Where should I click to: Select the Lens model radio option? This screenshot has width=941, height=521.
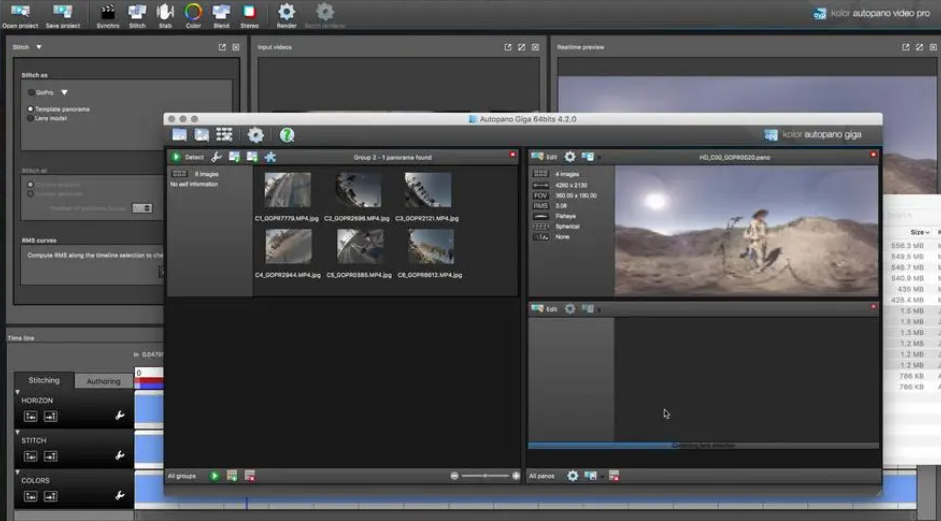point(31,118)
